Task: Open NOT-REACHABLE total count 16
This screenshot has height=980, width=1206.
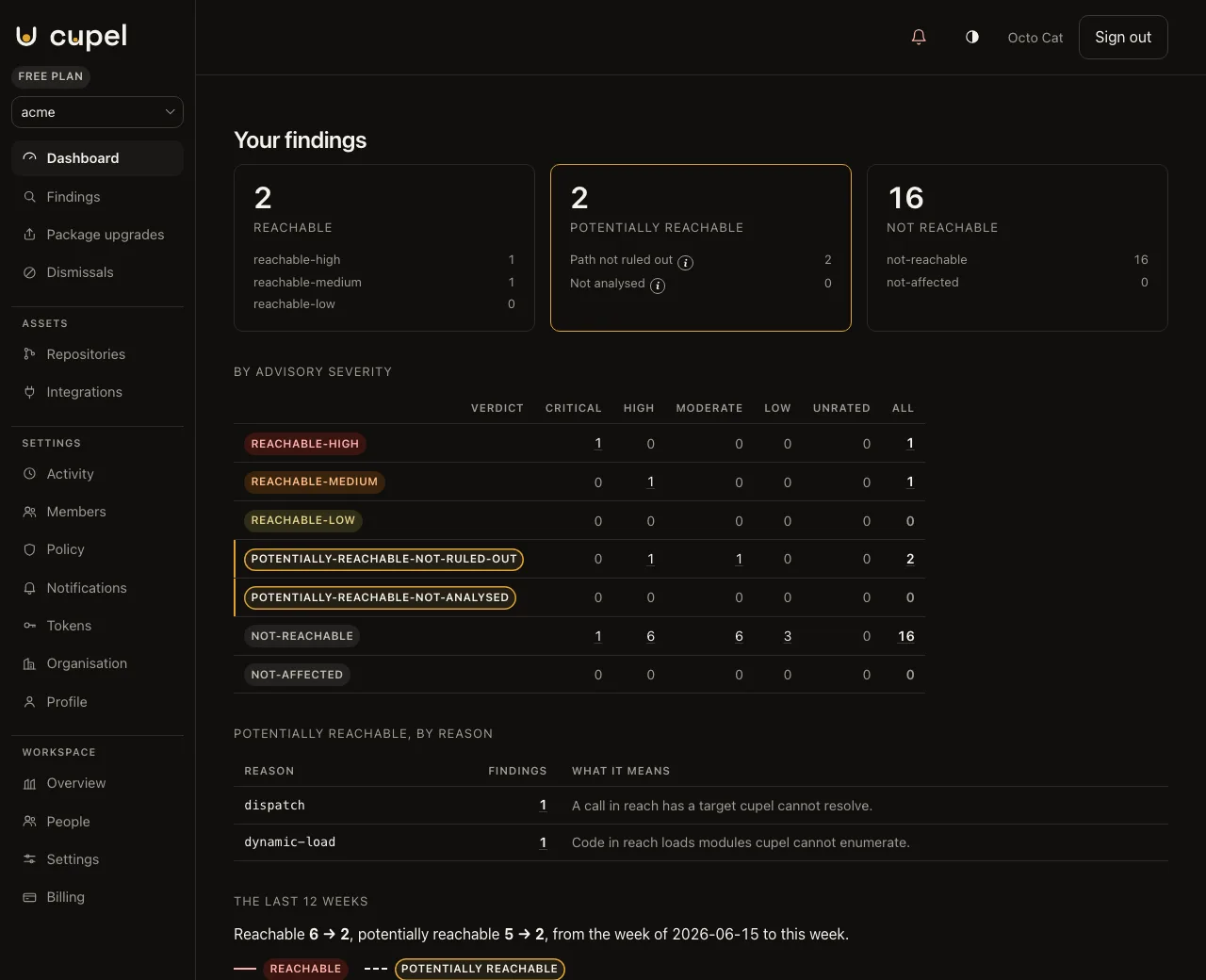Action: point(906,636)
